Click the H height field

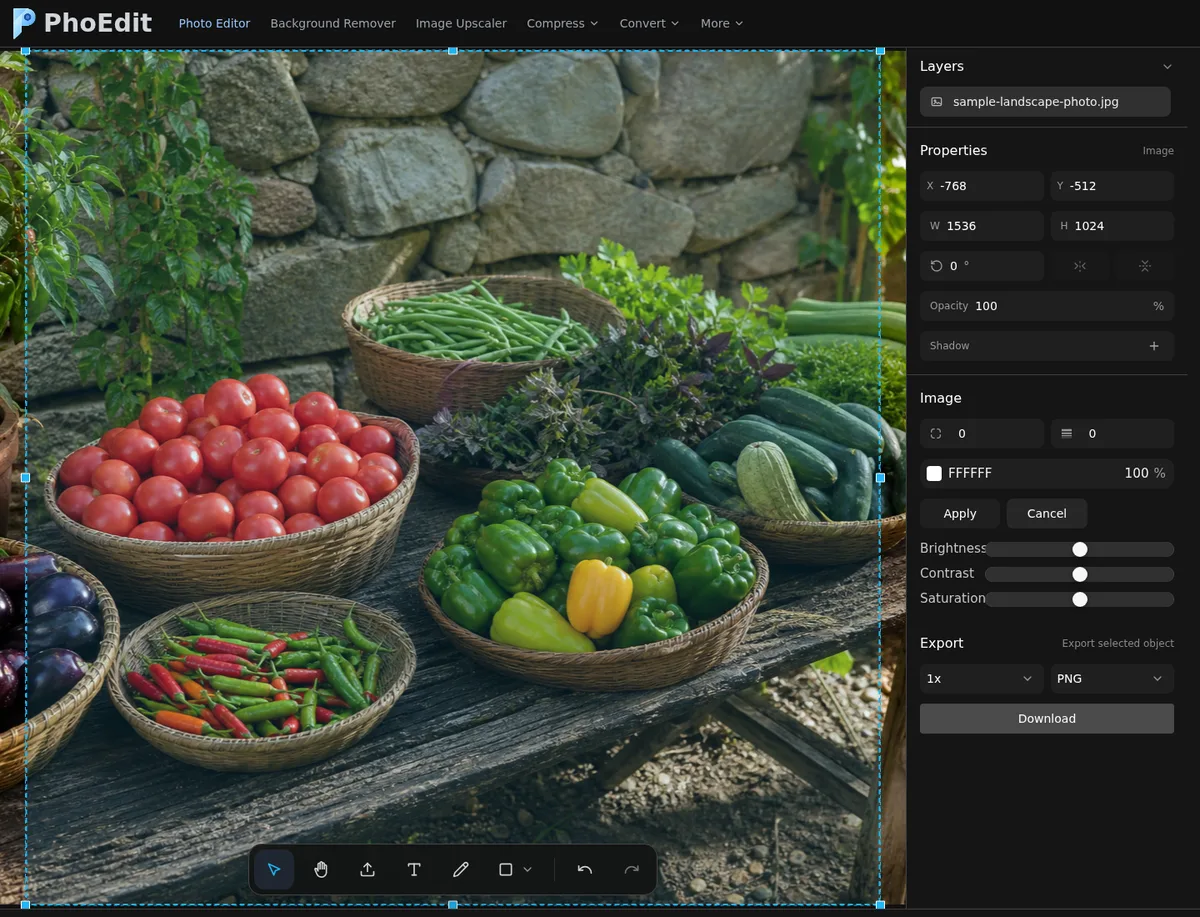pos(1112,226)
